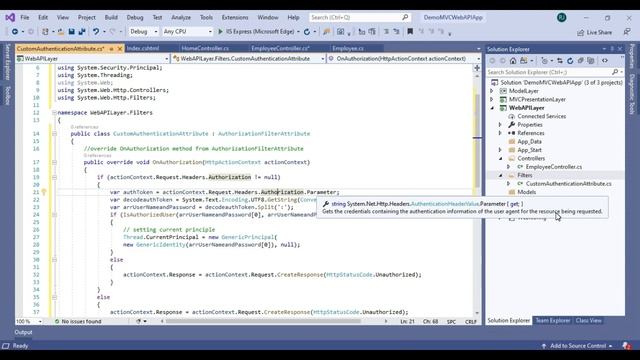Collapse the WebAPILayer project node
Viewport: 640px width, 360px height.
492,108
